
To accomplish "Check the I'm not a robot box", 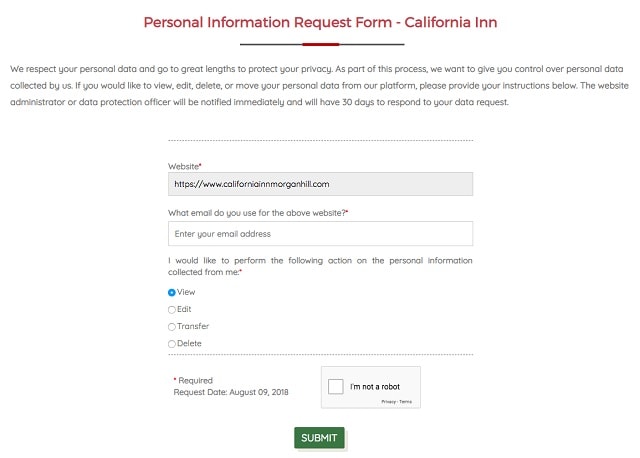I will [336, 386].
